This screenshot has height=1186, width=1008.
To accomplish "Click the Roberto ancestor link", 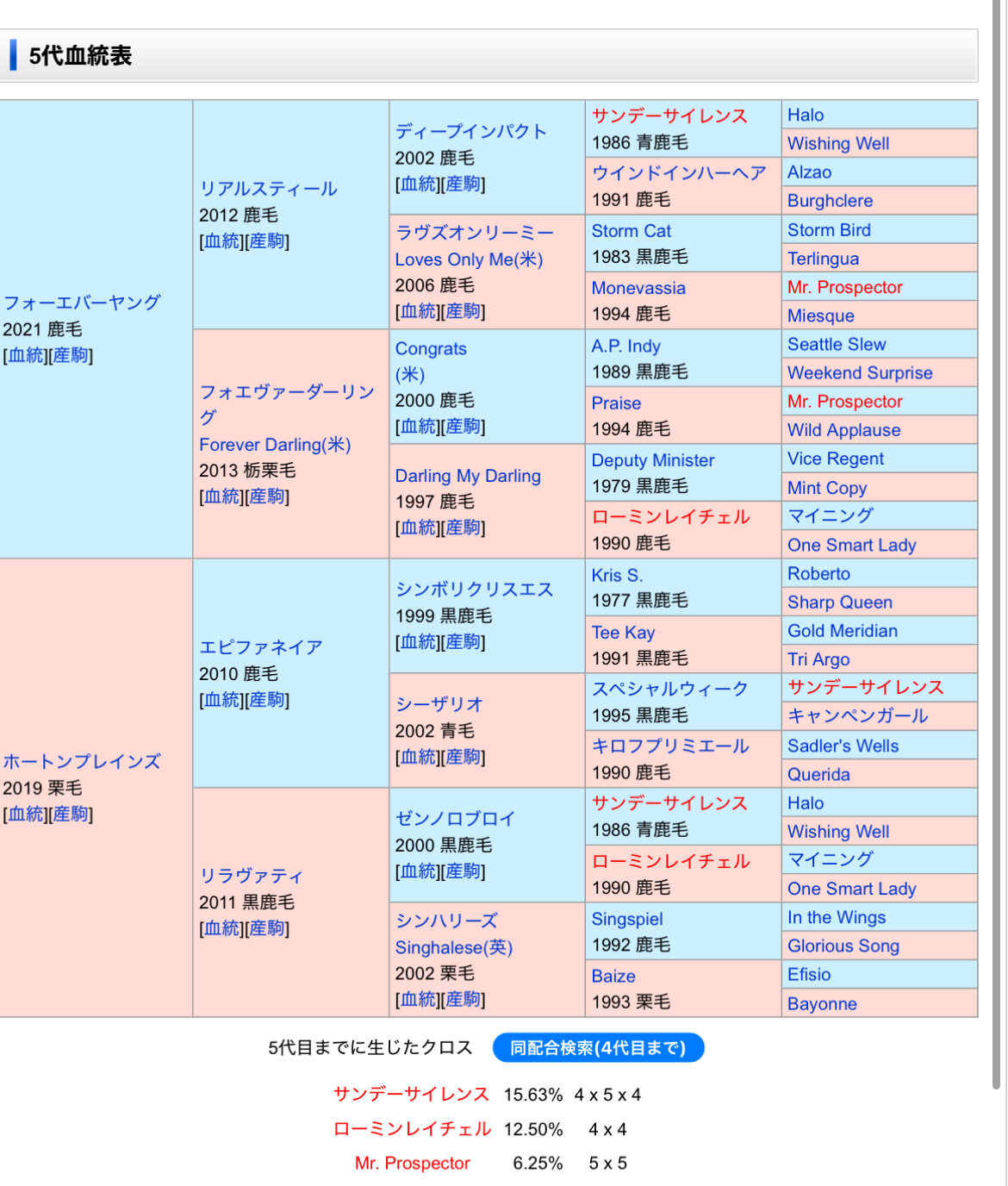I will 818,573.
